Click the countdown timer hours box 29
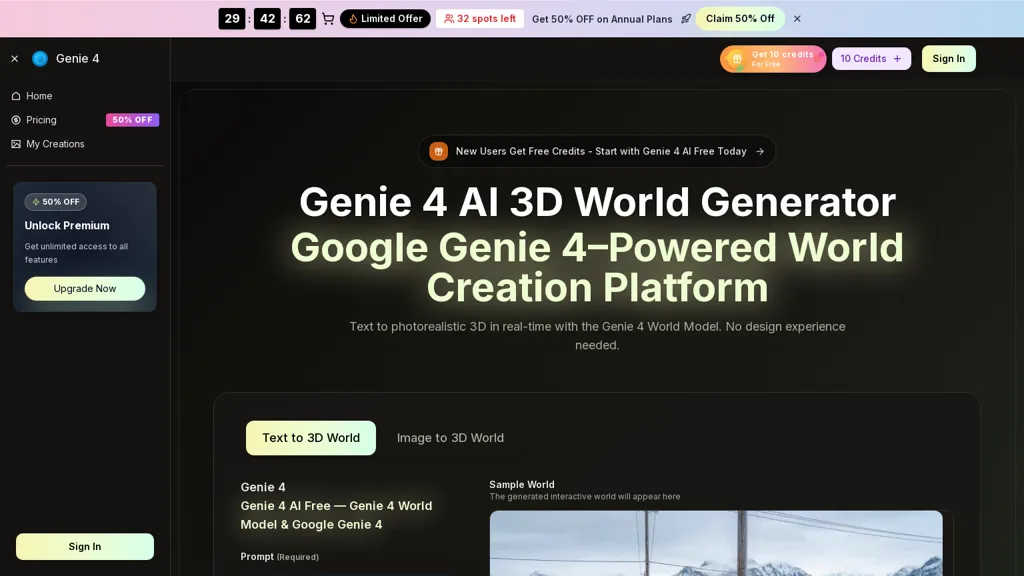 click(x=232, y=19)
